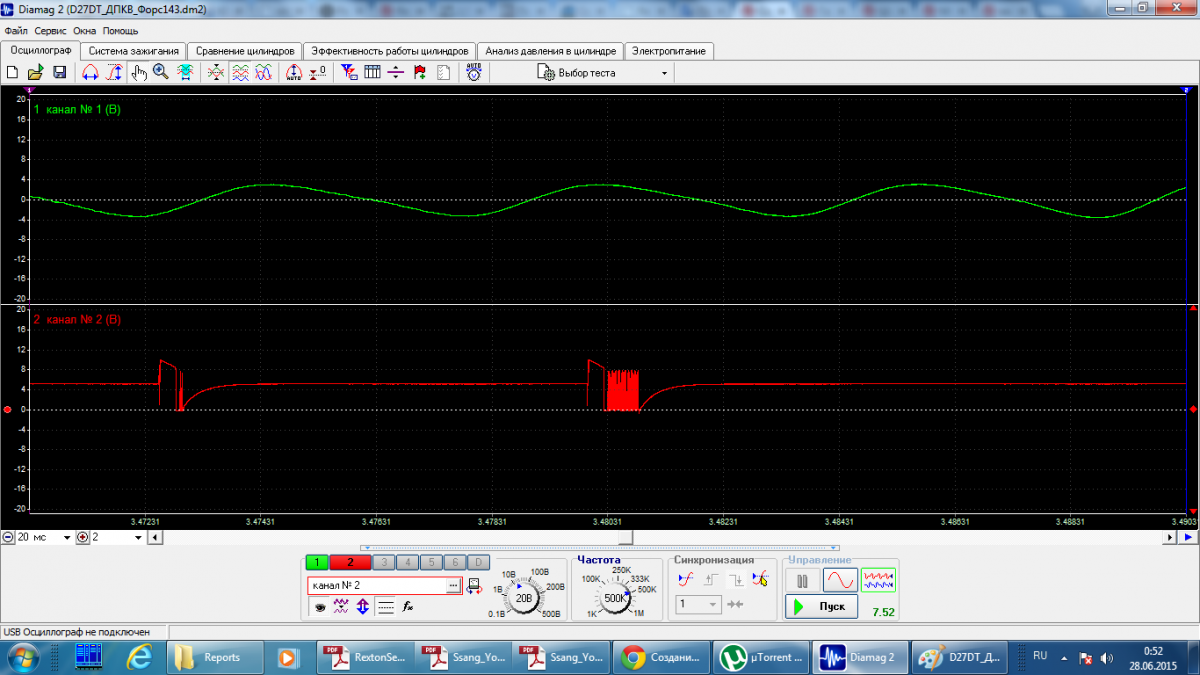This screenshot has width=1200, height=675.
Task: Click the ellipsis button beside channel name
Action: 453,585
